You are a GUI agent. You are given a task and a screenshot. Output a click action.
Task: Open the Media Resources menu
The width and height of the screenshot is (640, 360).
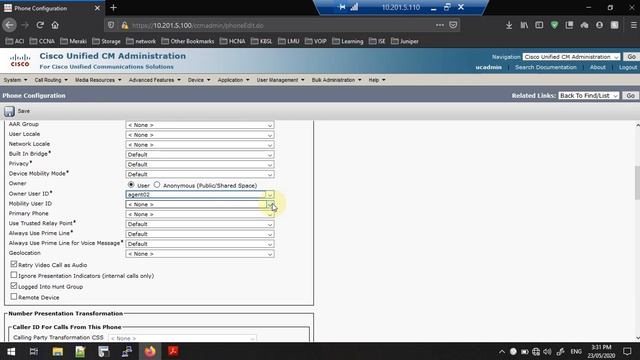pos(98,80)
